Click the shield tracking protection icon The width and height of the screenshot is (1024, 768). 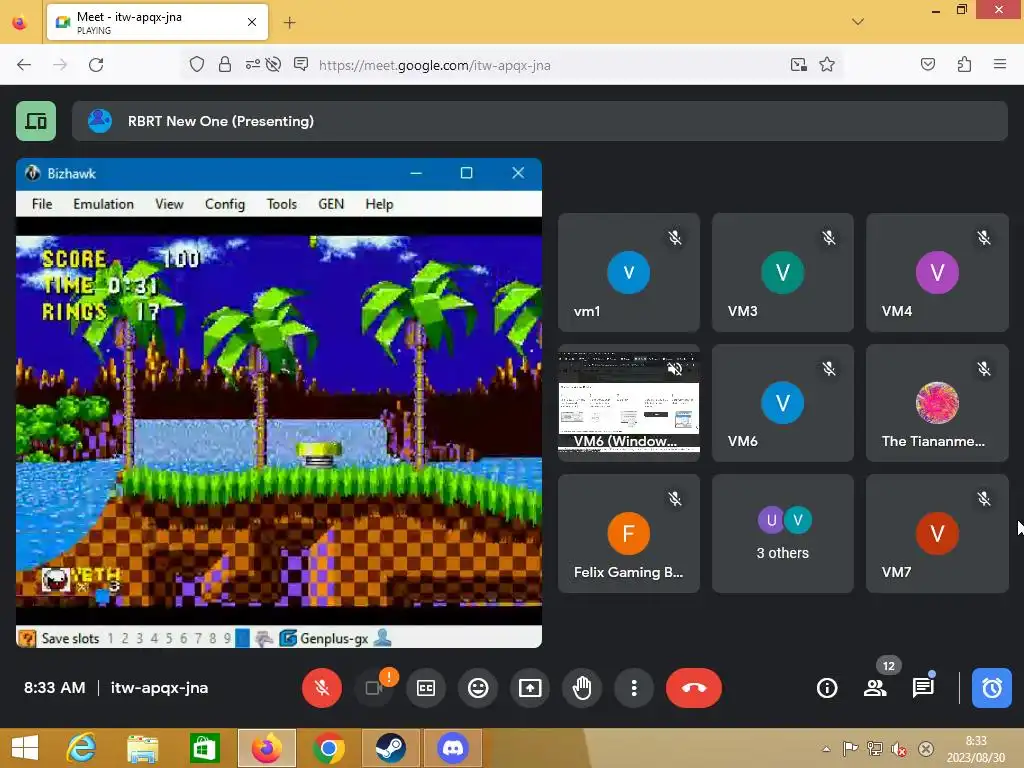click(197, 65)
